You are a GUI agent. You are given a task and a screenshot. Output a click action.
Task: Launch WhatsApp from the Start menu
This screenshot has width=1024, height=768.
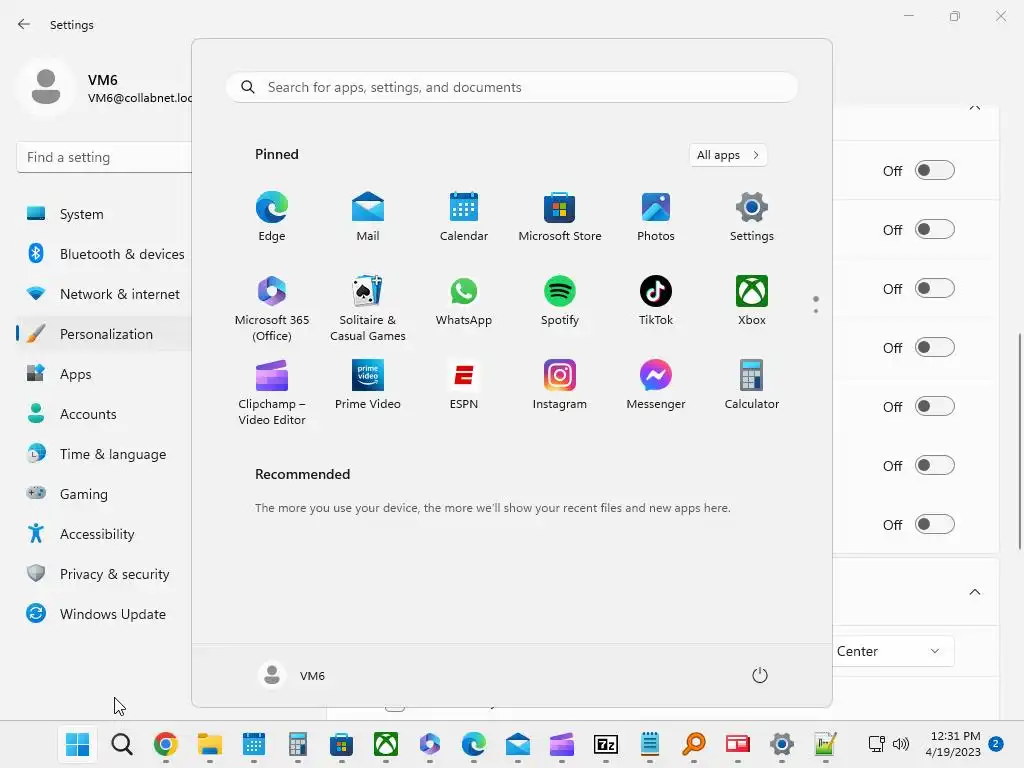pos(464,301)
